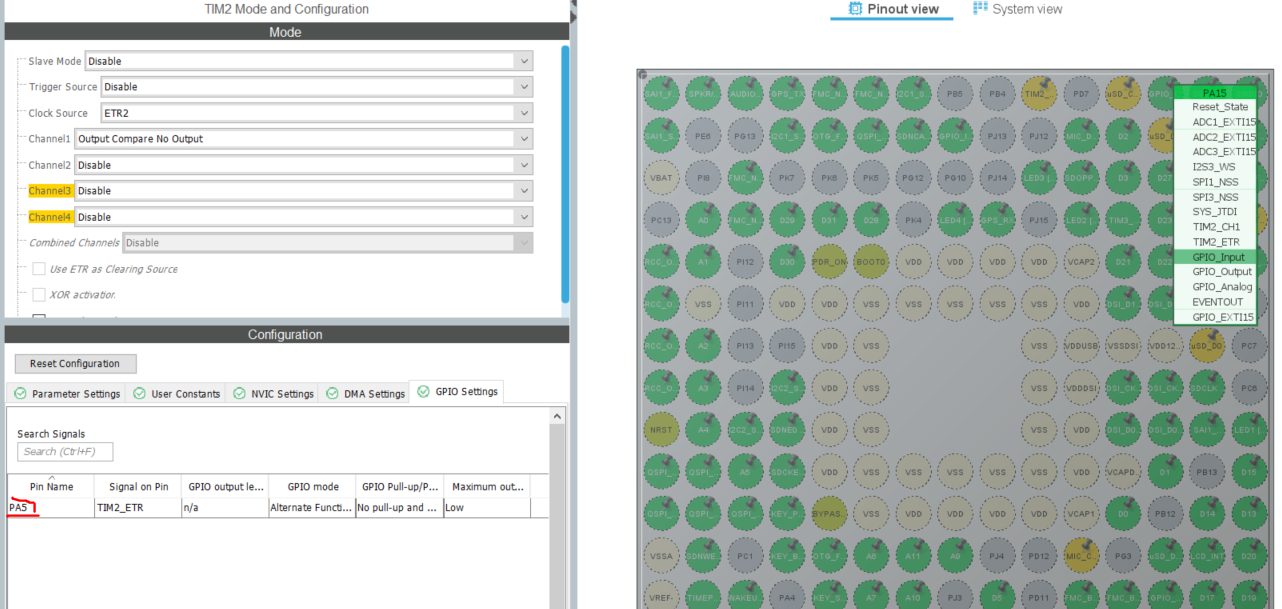This screenshot has width=1282, height=609.
Task: Open the NVIC Settings tab
Action: [x=272, y=393]
